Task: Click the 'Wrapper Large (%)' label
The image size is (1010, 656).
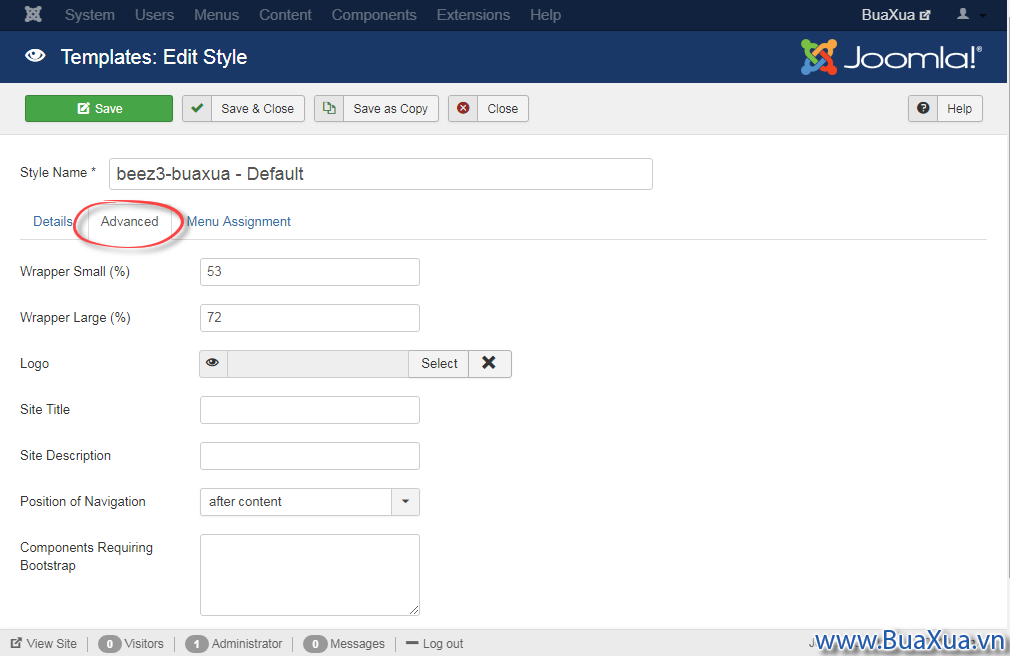Action: click(75, 318)
